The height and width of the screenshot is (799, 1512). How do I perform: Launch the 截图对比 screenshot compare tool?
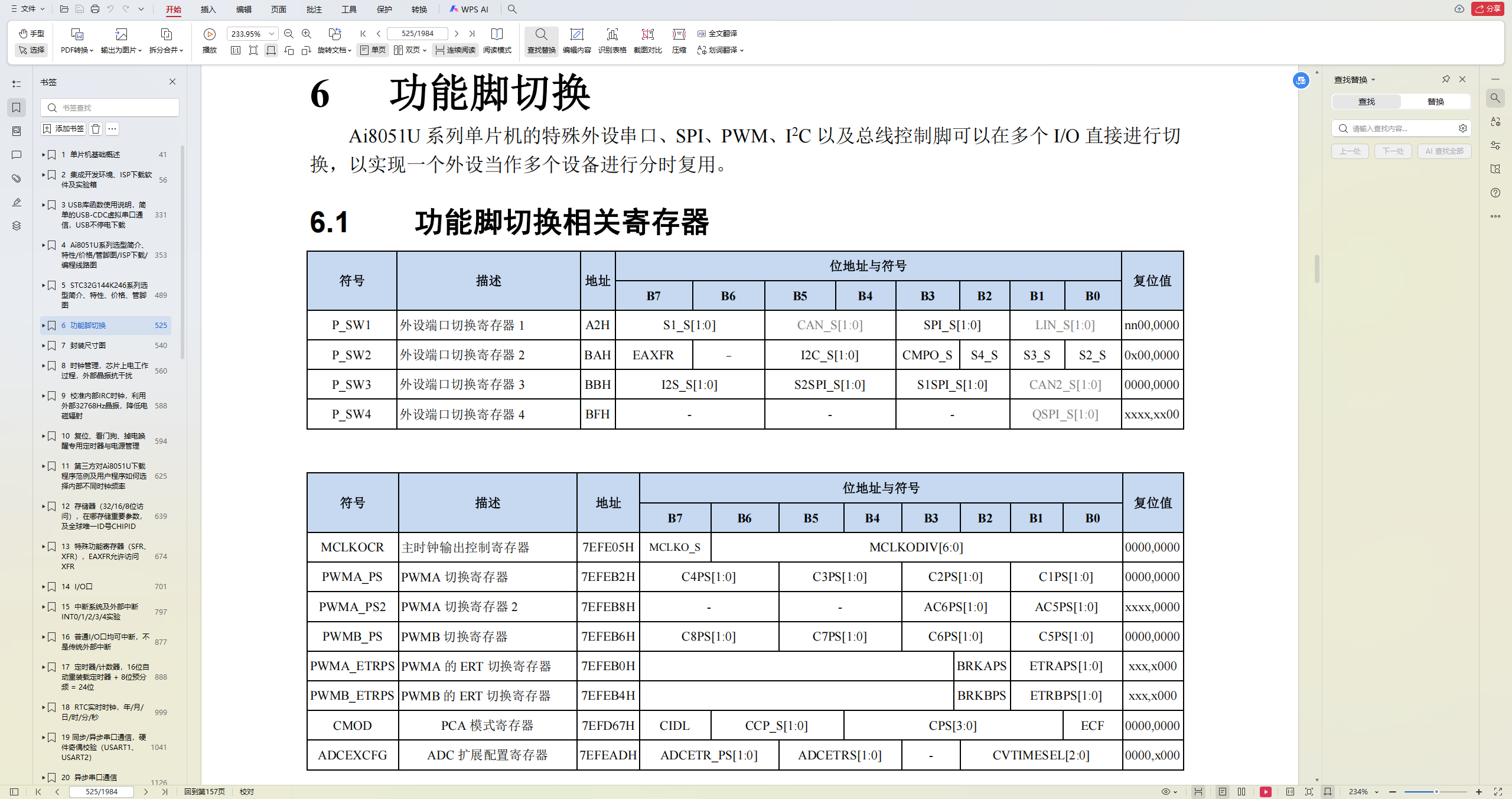647,40
